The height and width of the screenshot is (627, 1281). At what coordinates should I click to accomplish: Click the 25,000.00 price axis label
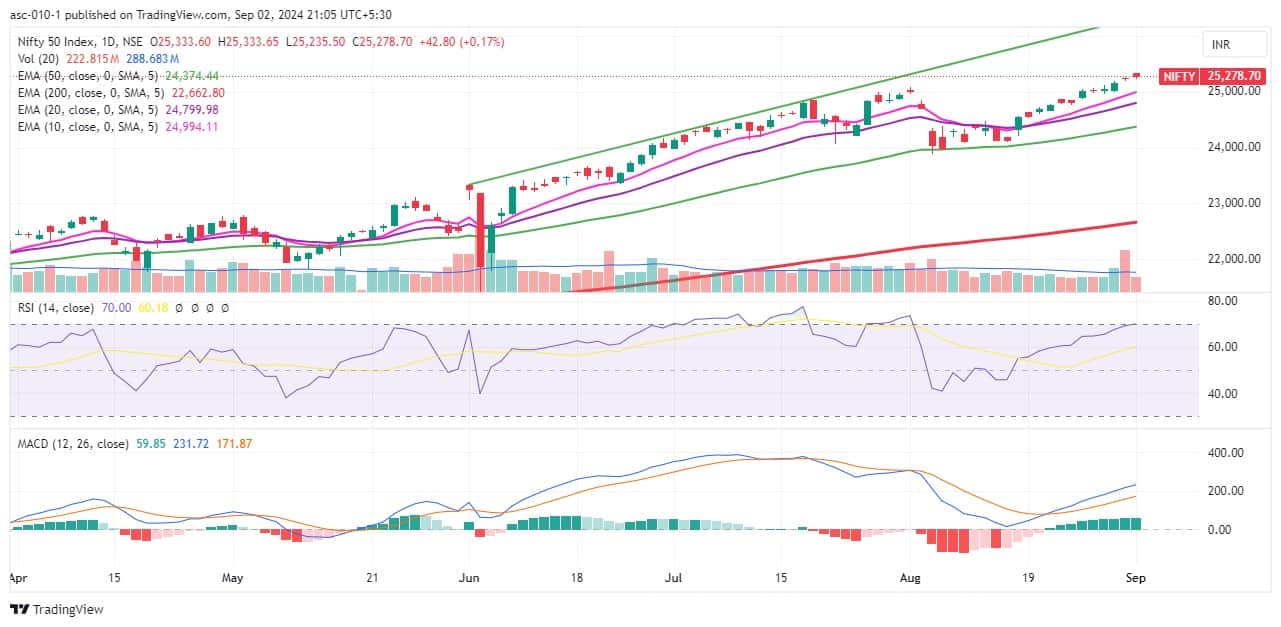[1233, 91]
